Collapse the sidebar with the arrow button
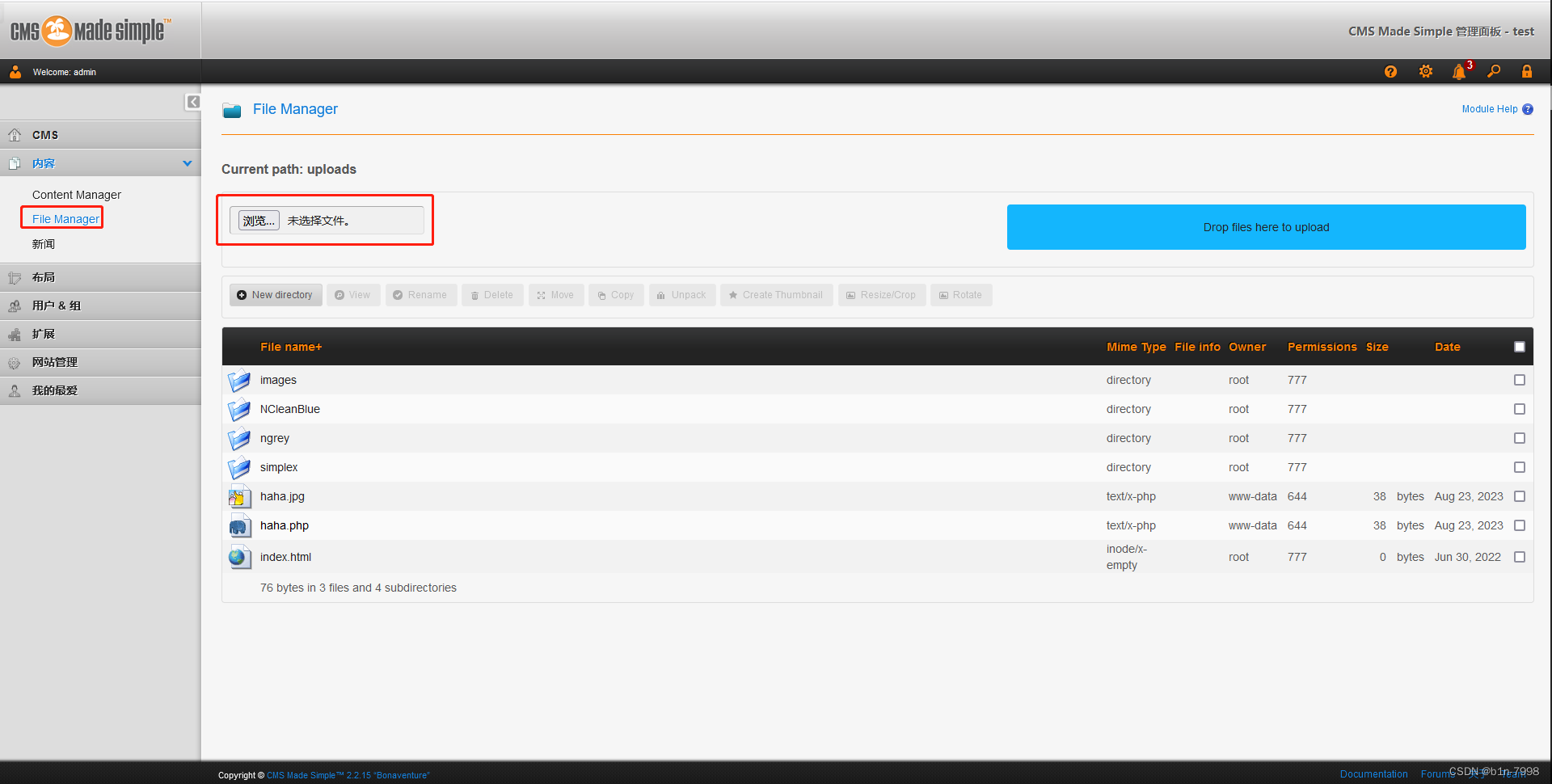 tap(193, 102)
